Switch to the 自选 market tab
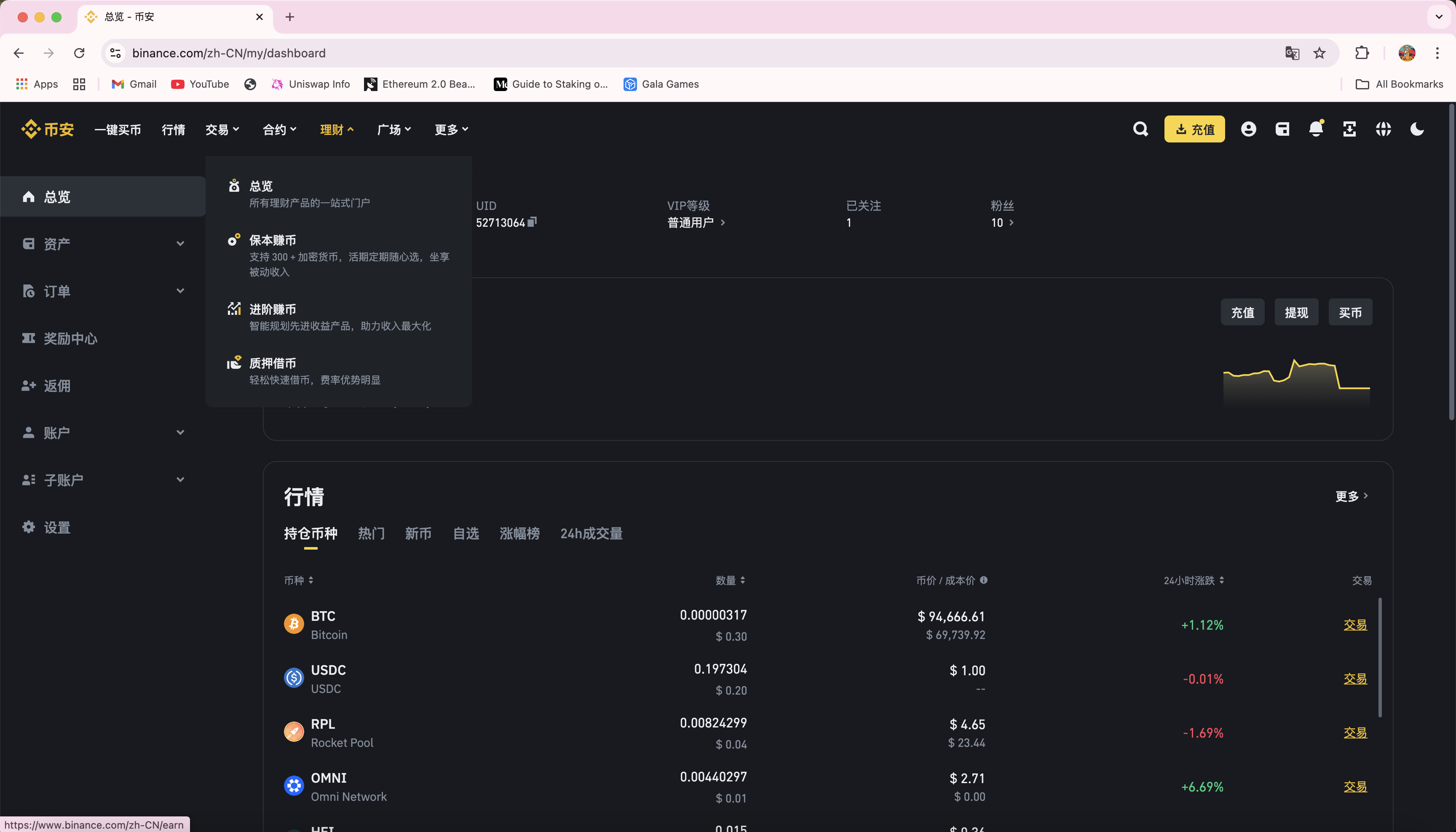This screenshot has height=832, width=1456. (466, 533)
